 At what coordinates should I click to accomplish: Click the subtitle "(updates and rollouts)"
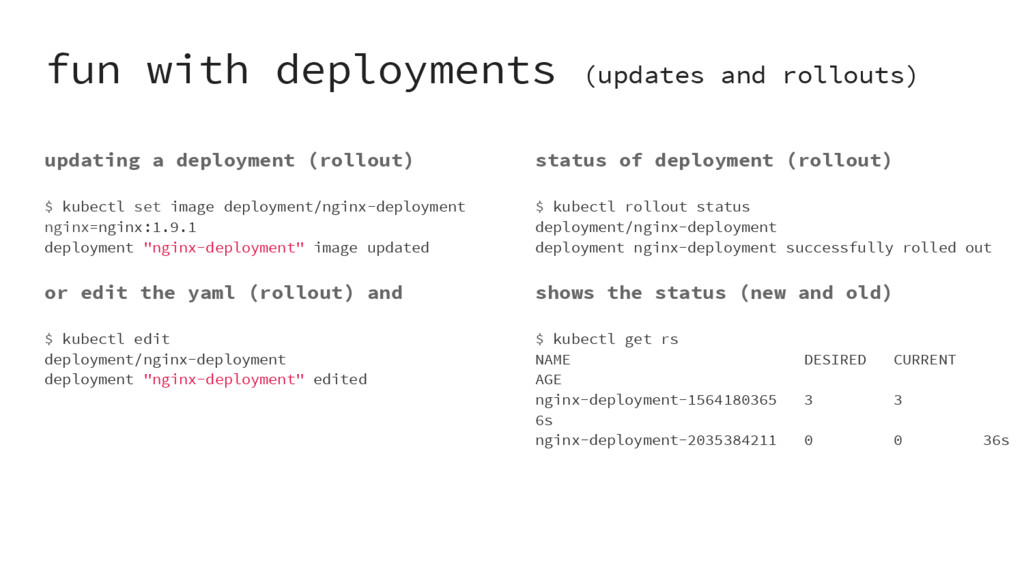(x=752, y=75)
